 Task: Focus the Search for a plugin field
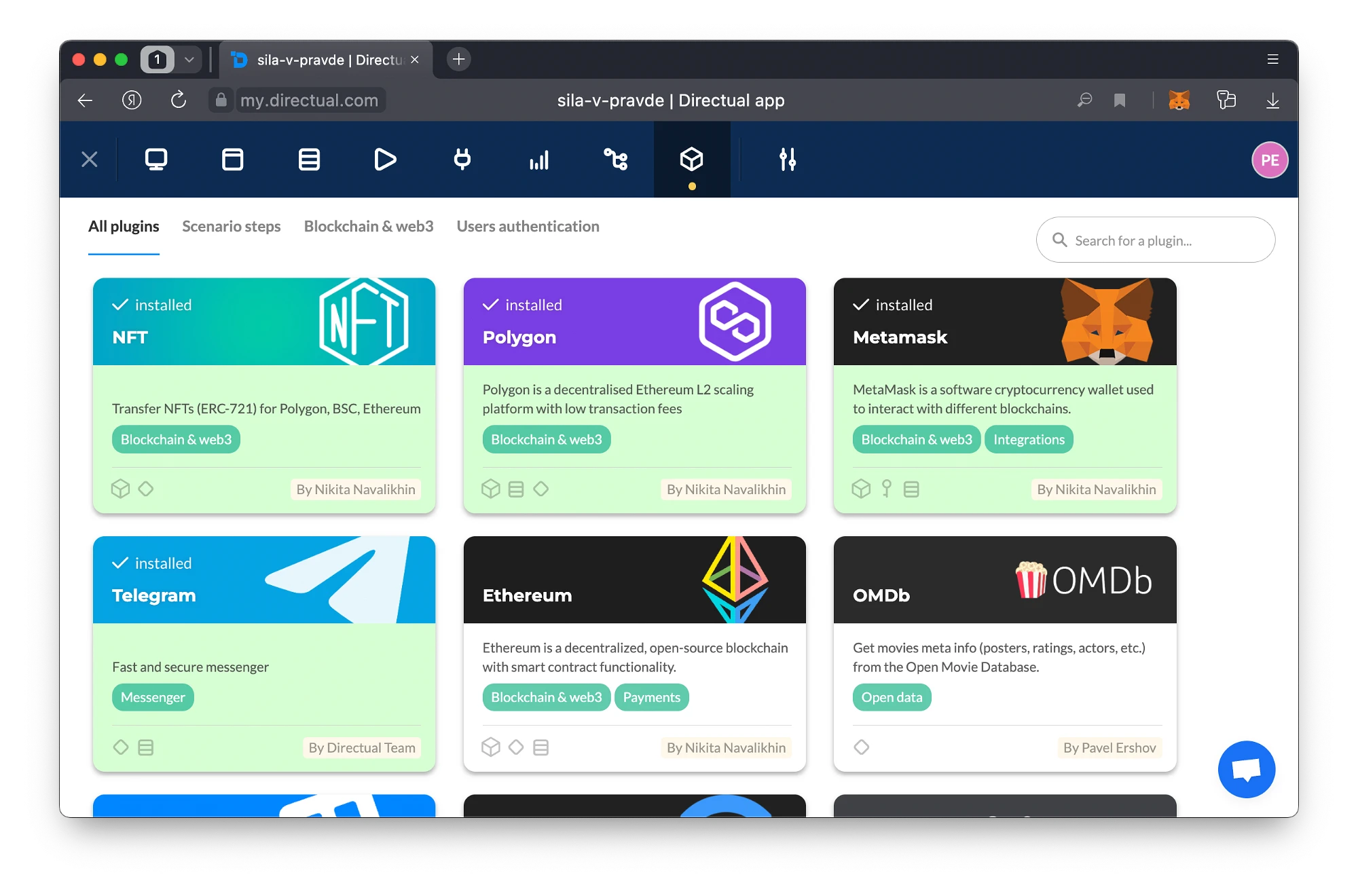point(1156,240)
